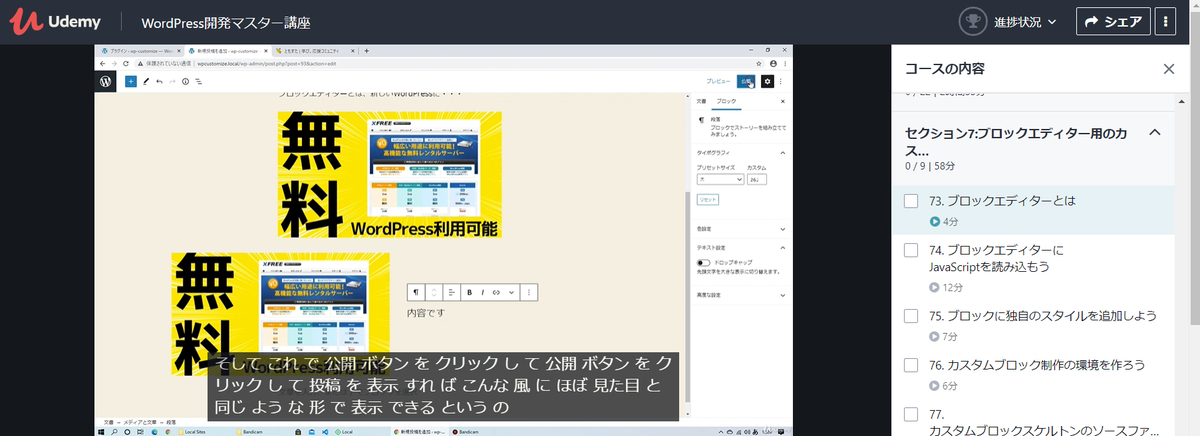
Task: Click the リセット button
Action: (708, 199)
